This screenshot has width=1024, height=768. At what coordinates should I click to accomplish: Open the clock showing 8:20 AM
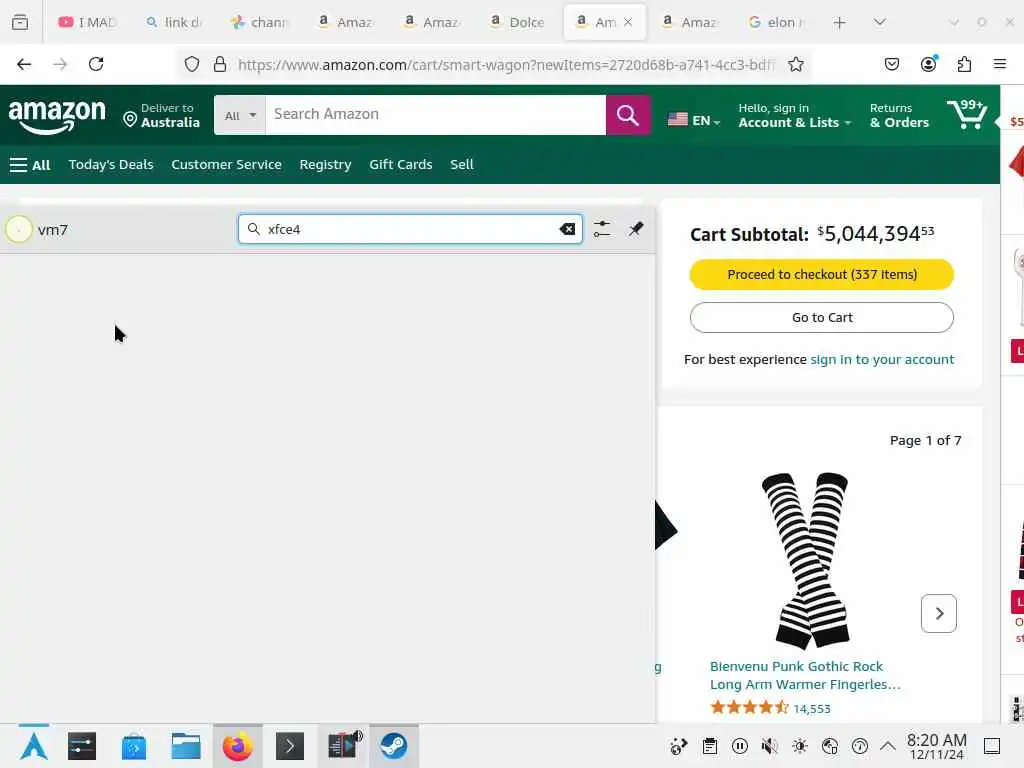point(936,746)
